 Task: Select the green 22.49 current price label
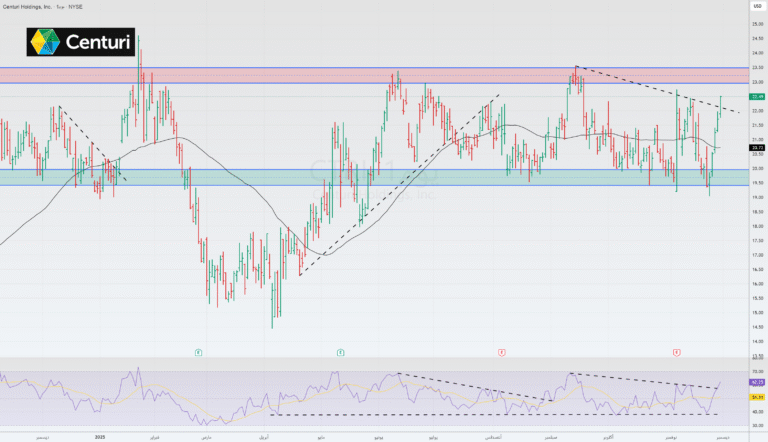[757, 96]
